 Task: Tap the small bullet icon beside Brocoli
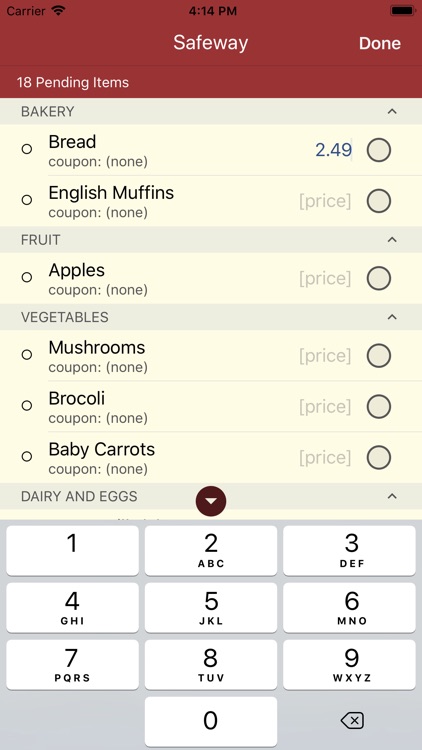pos(27,406)
